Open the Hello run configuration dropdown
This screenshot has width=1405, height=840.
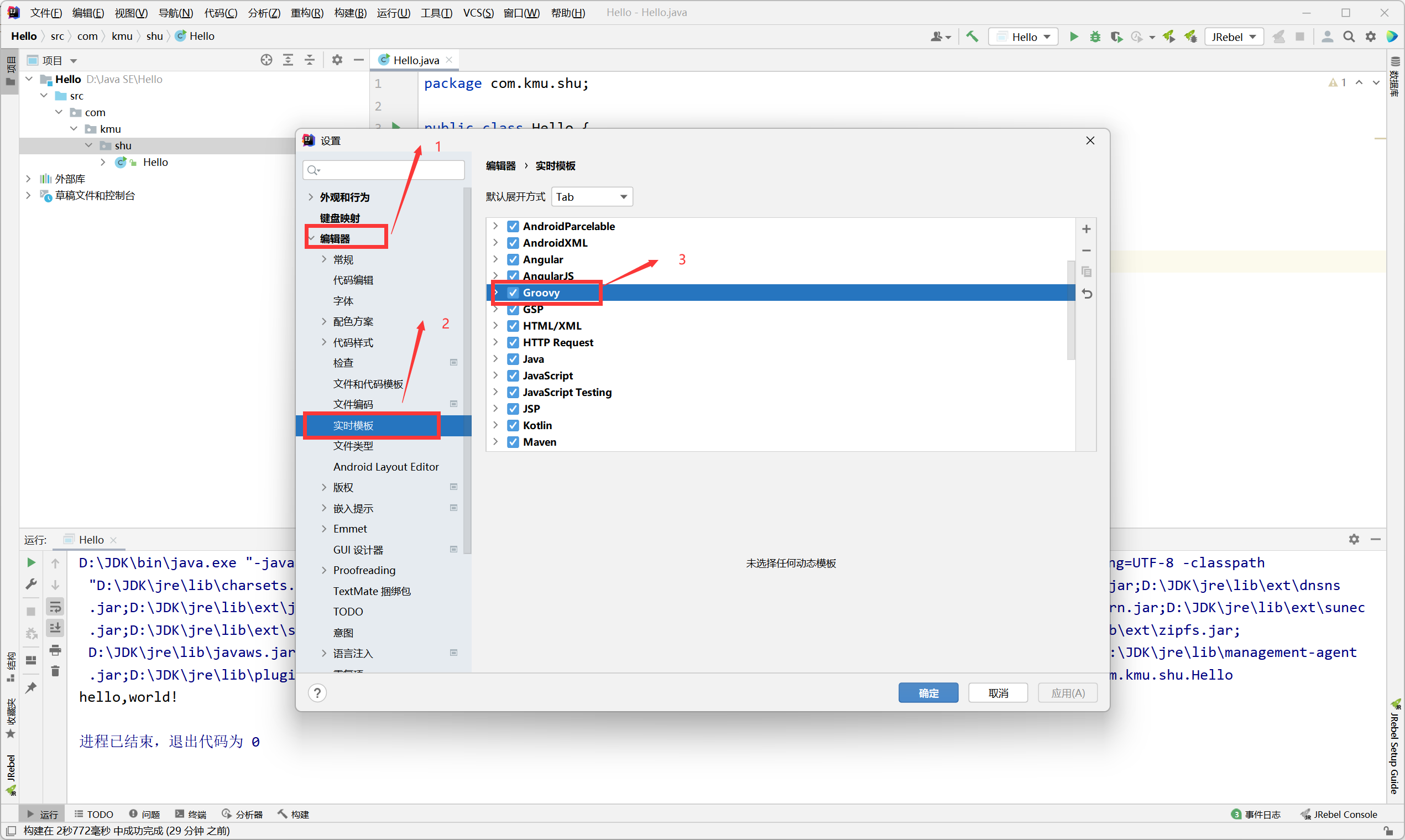pyautogui.click(x=1023, y=36)
